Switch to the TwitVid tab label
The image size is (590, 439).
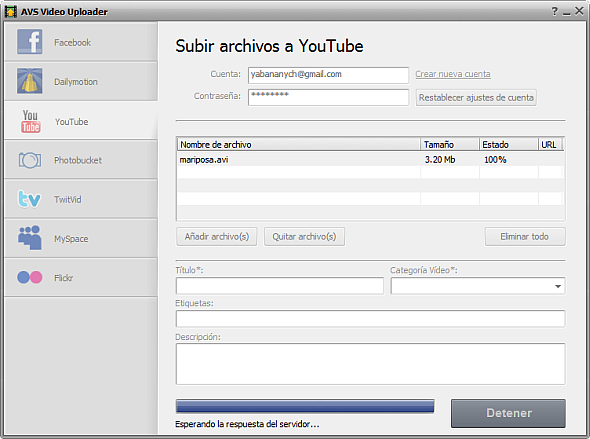coord(68,199)
